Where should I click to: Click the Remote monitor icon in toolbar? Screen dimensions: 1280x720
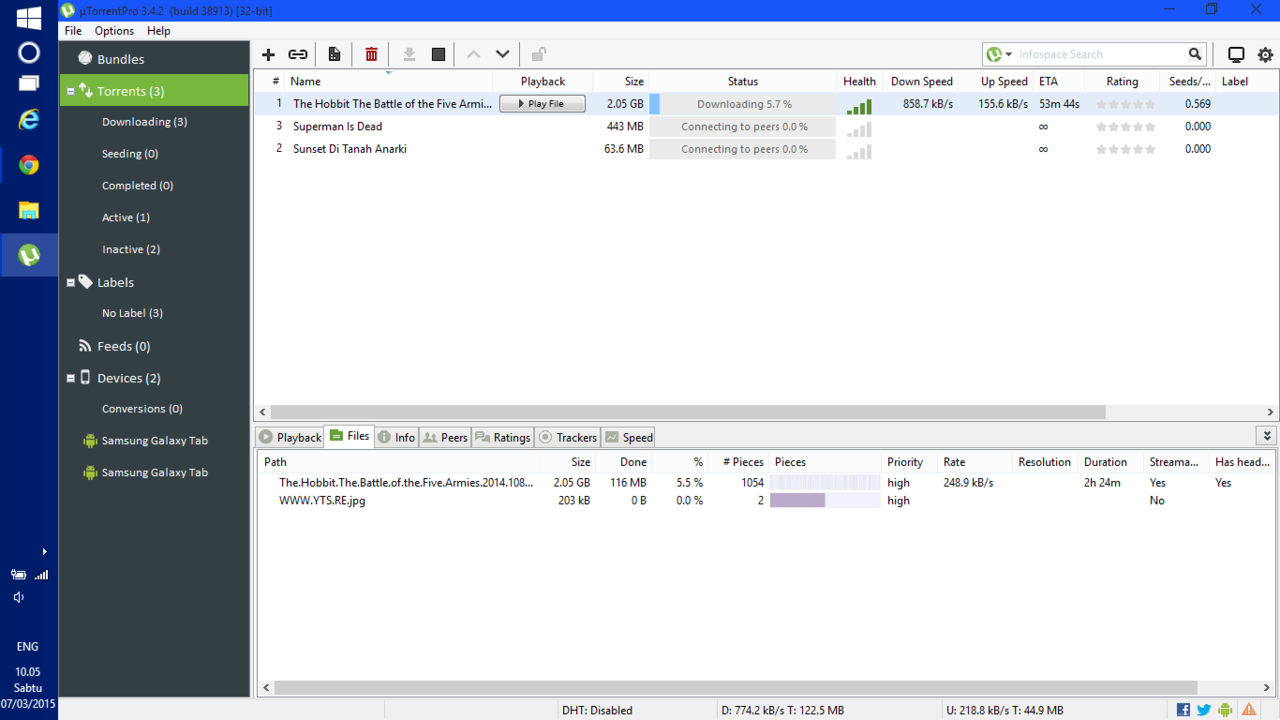click(x=1236, y=55)
